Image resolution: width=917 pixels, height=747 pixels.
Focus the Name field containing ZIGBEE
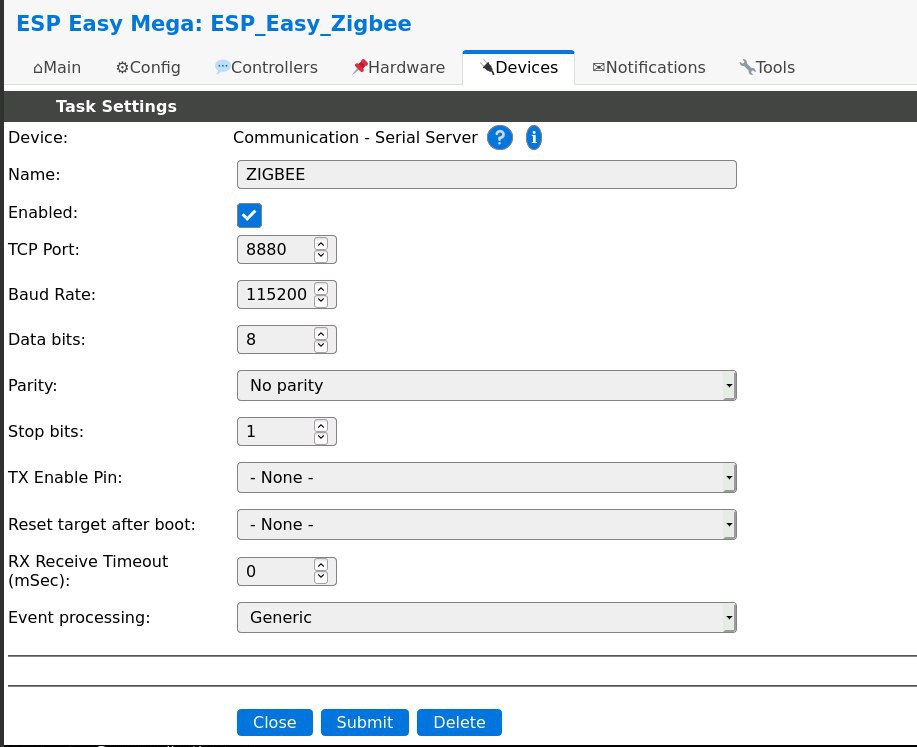[487, 174]
